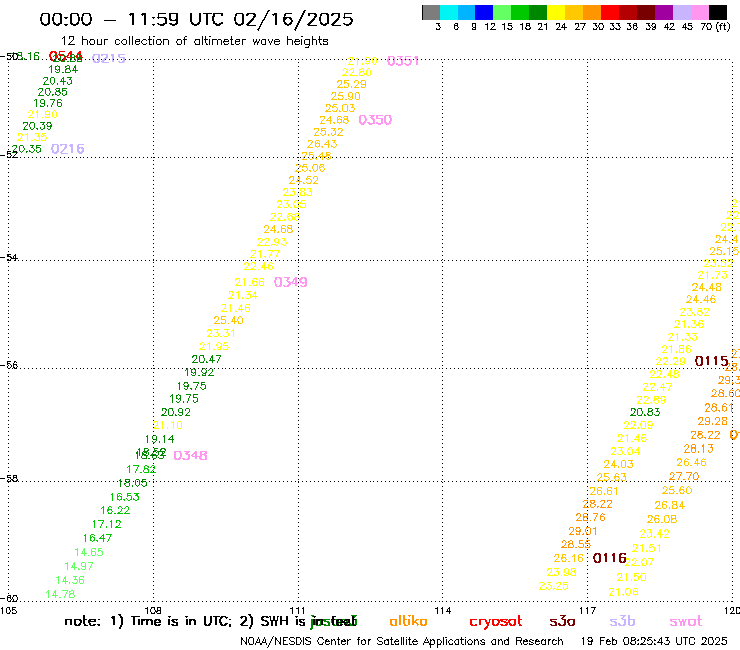This screenshot has height=650, width=740.
Task: Click the 17.82 wave height value
Action: [141, 470]
